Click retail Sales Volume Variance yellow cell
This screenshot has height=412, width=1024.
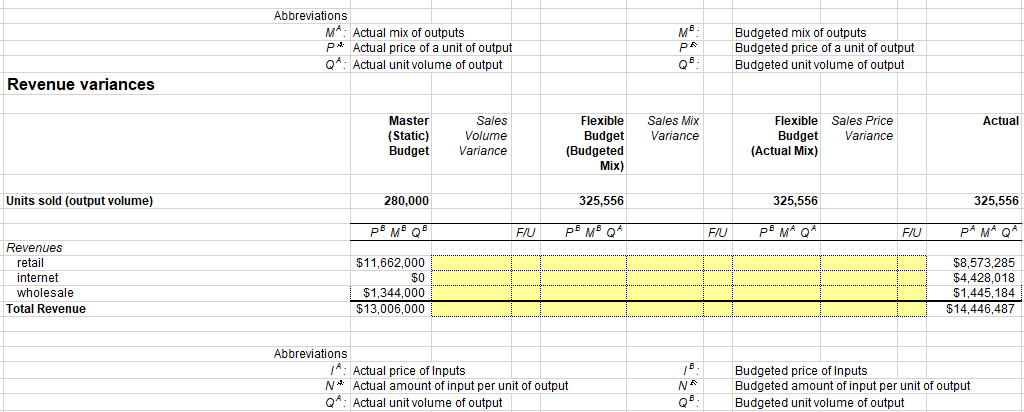(471, 263)
